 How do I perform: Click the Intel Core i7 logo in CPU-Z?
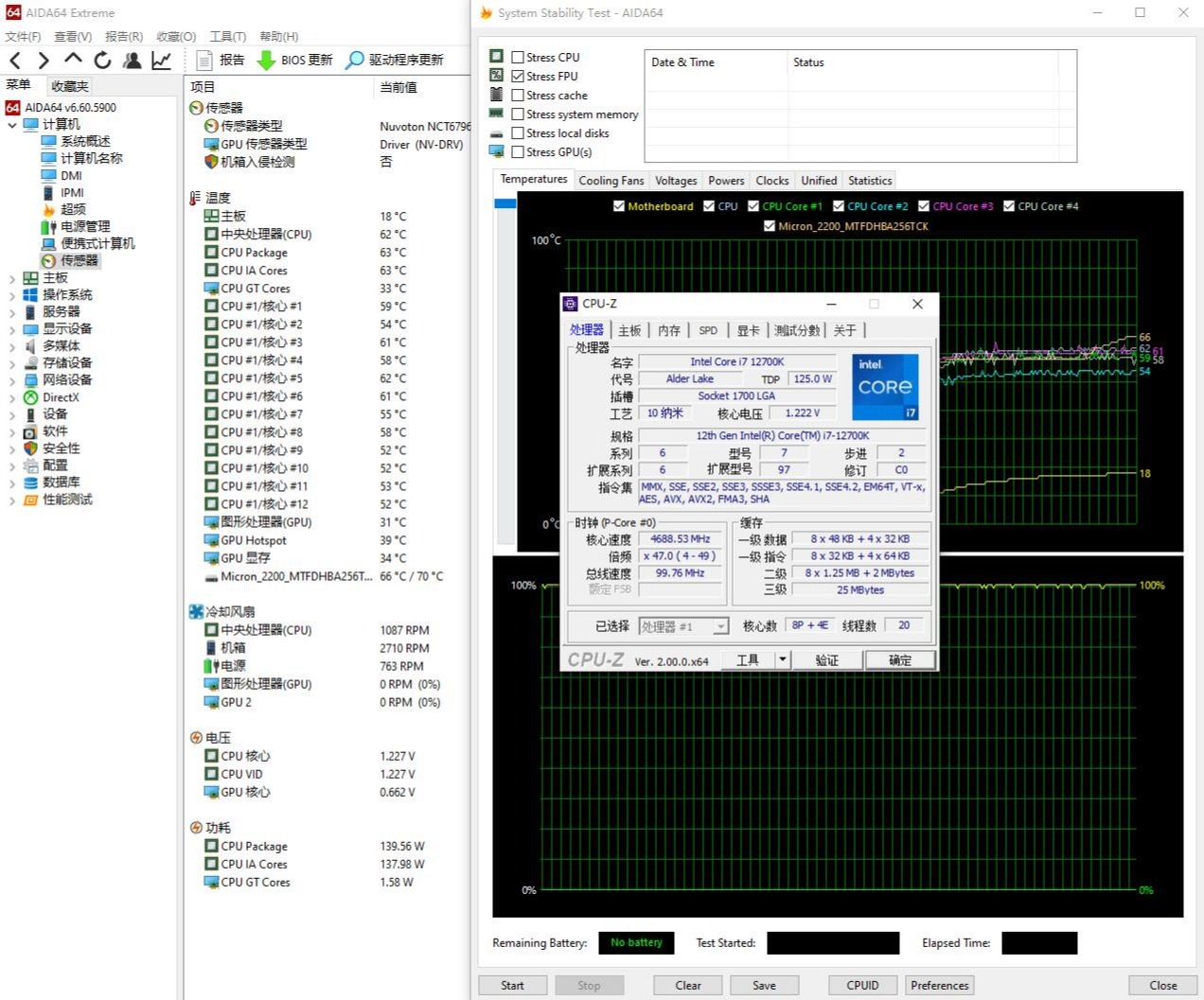pyautogui.click(x=885, y=387)
